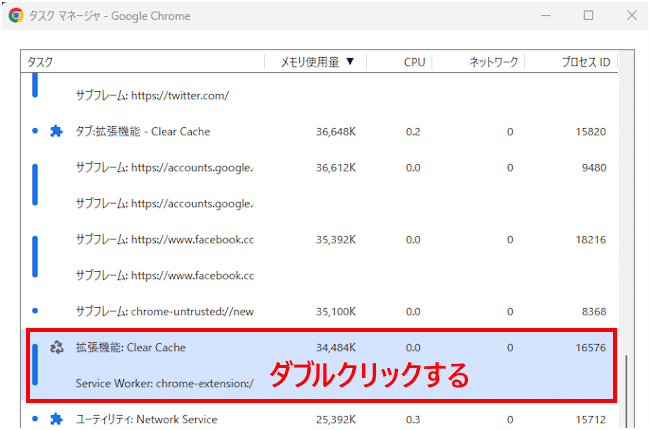Click process ID 9480
The image size is (650, 430).
click(594, 168)
